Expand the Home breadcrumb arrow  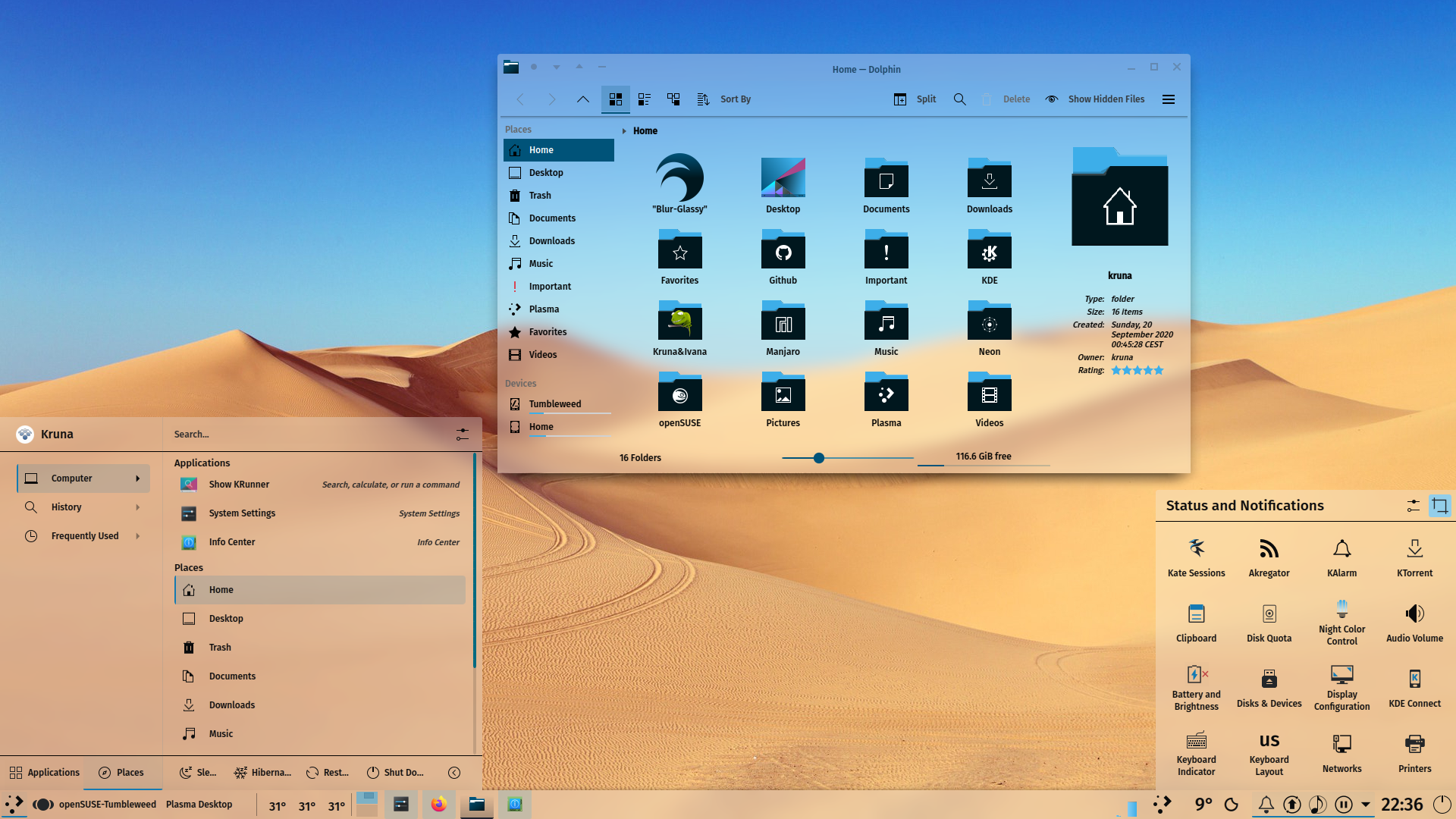coord(624,131)
